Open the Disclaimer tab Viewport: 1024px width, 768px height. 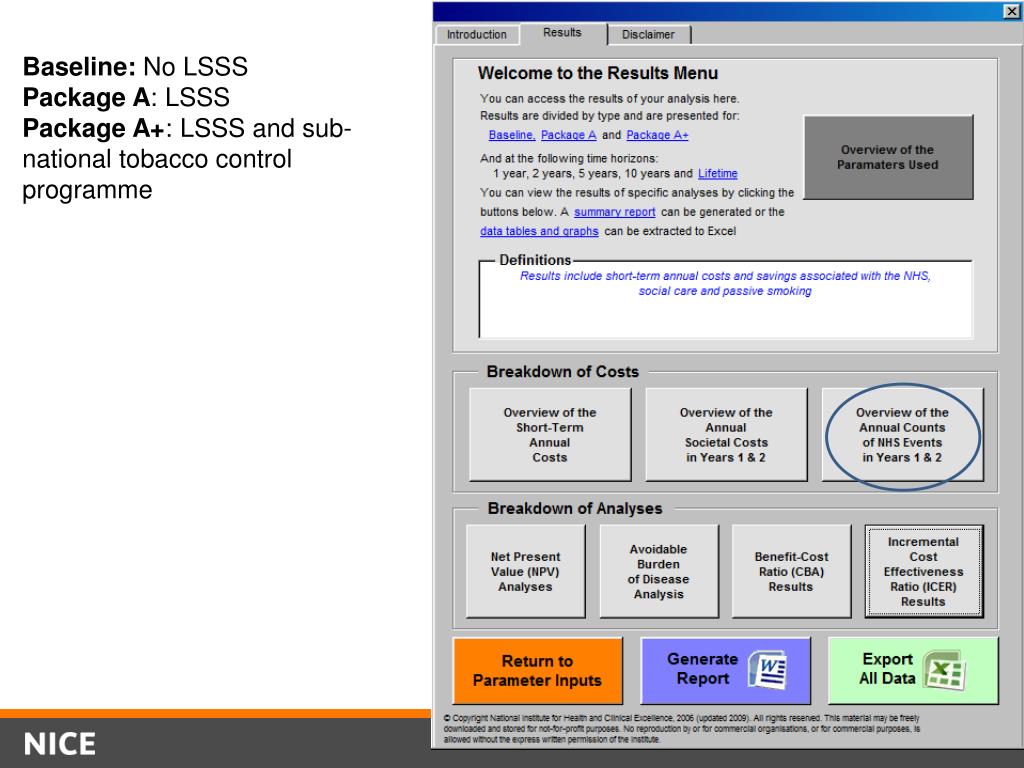click(648, 35)
